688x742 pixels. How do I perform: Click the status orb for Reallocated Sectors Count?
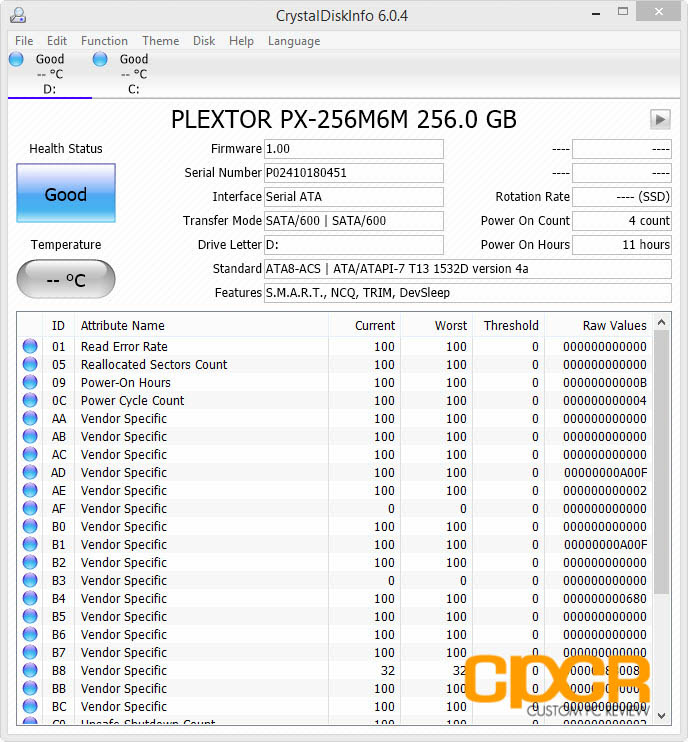(x=30, y=364)
